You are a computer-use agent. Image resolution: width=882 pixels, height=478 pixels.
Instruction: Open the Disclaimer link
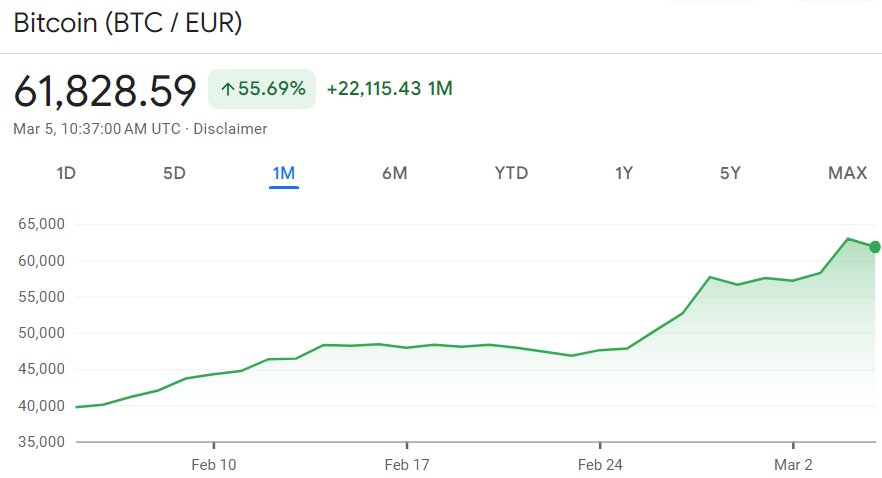pyautogui.click(x=230, y=129)
